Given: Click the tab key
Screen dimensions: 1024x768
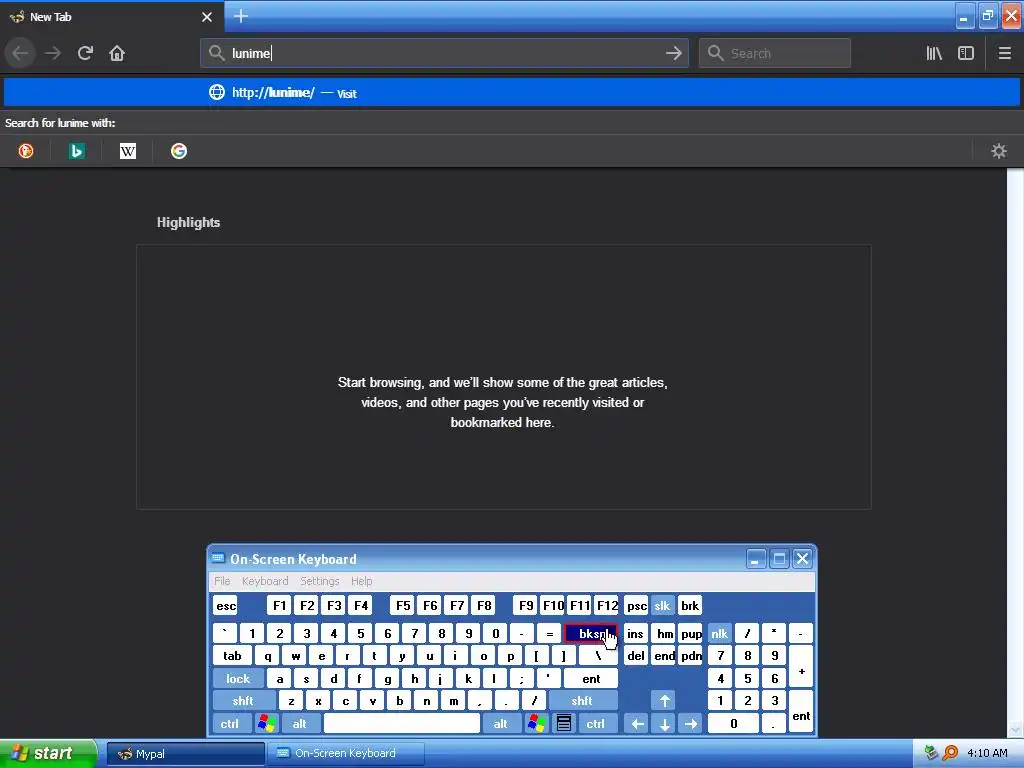Looking at the screenshot, I should [x=232, y=656].
